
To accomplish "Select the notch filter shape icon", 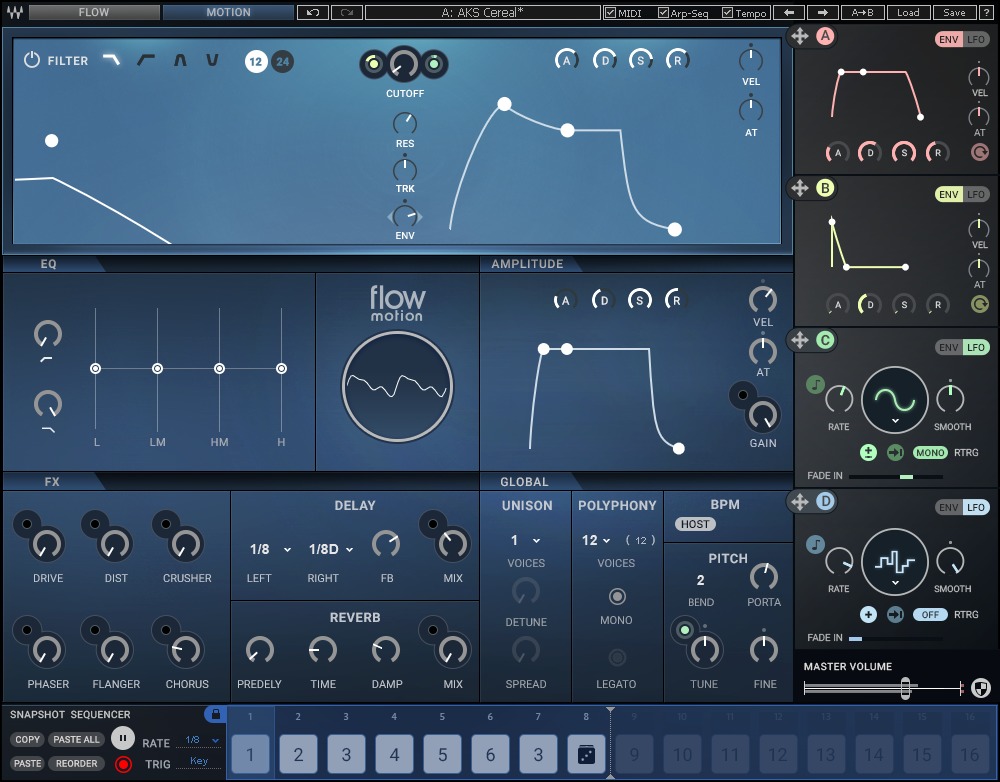I will point(212,60).
